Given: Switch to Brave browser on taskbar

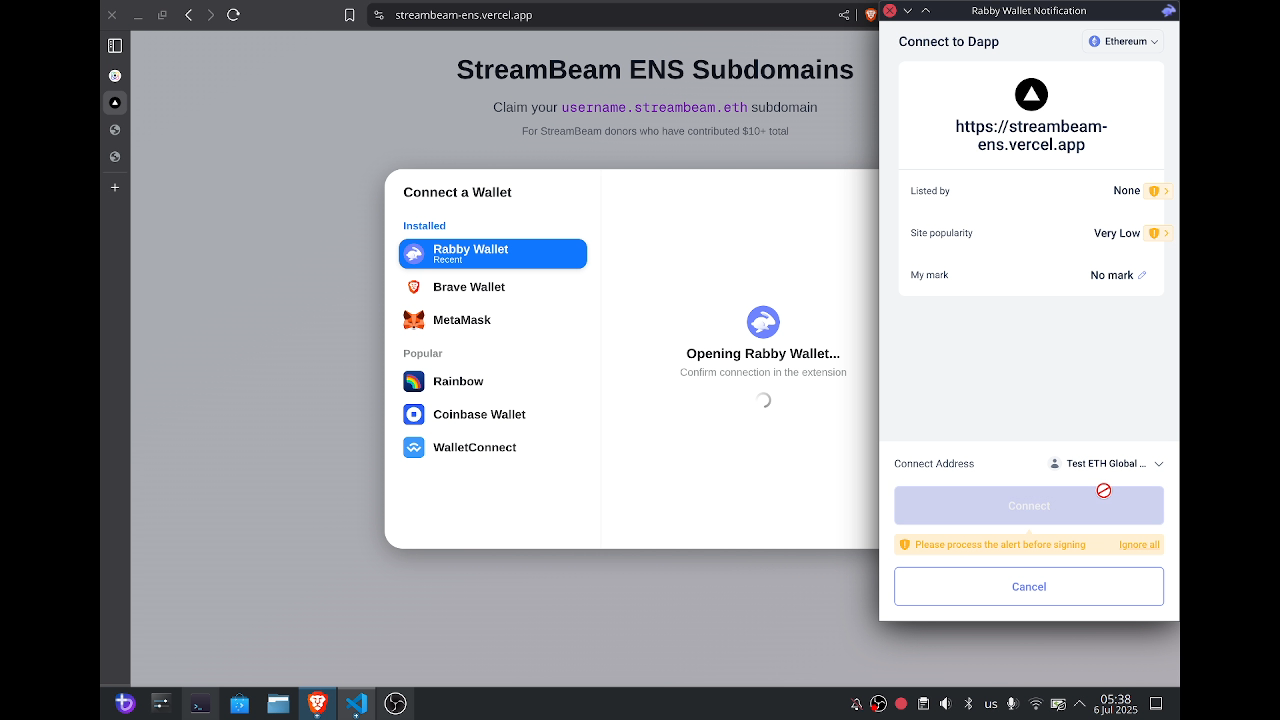Looking at the screenshot, I should [x=317, y=704].
